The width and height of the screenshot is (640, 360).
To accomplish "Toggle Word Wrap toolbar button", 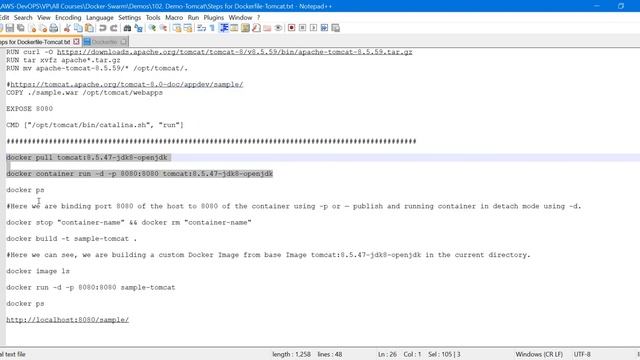I will pos(202,28).
